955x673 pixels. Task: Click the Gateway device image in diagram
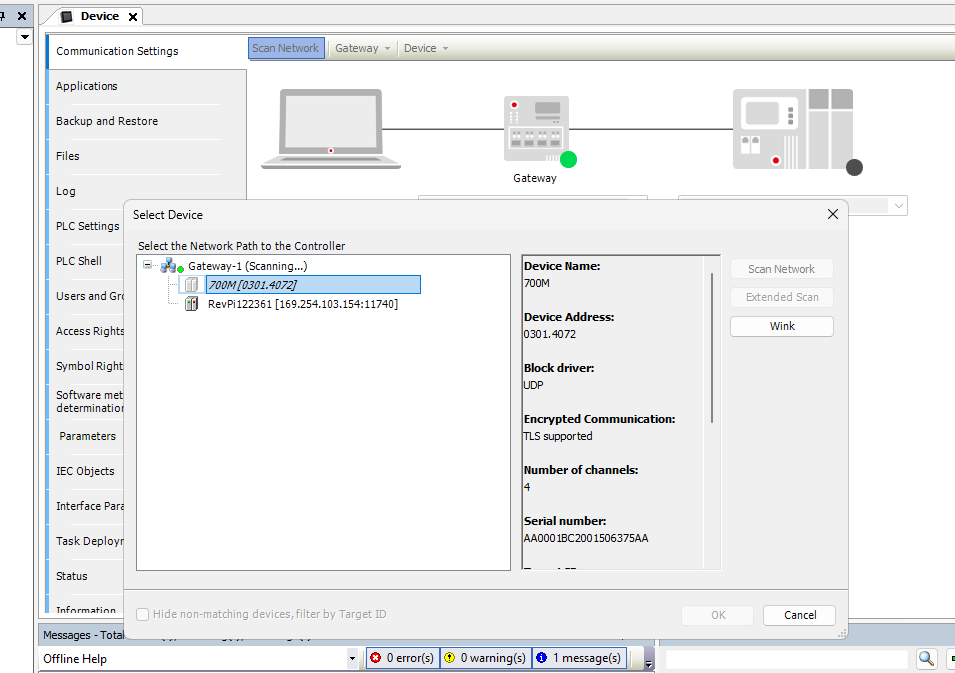click(x=536, y=129)
